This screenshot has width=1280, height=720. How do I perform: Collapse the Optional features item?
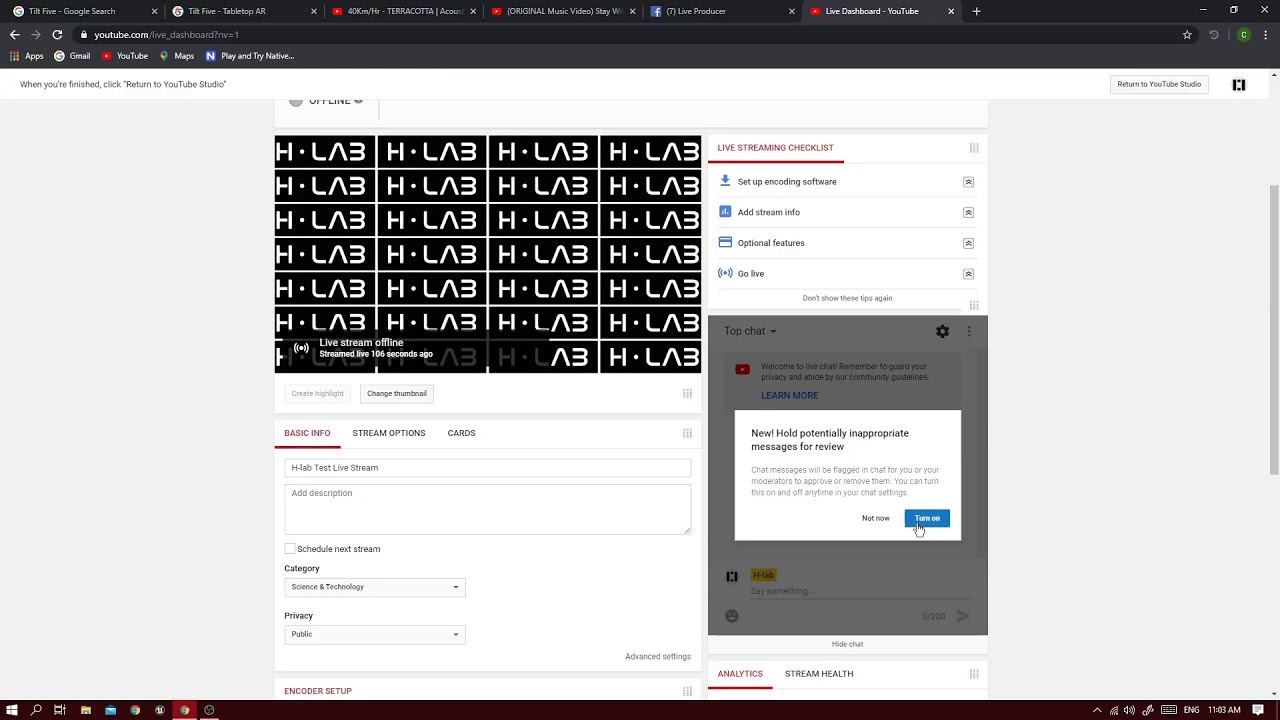968,243
